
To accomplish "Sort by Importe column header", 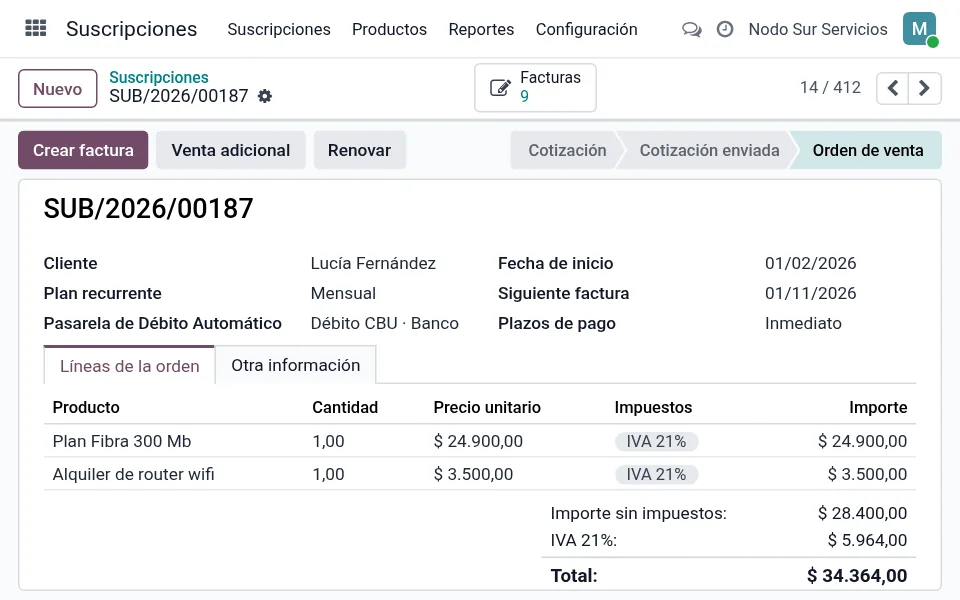I will tap(878, 407).
